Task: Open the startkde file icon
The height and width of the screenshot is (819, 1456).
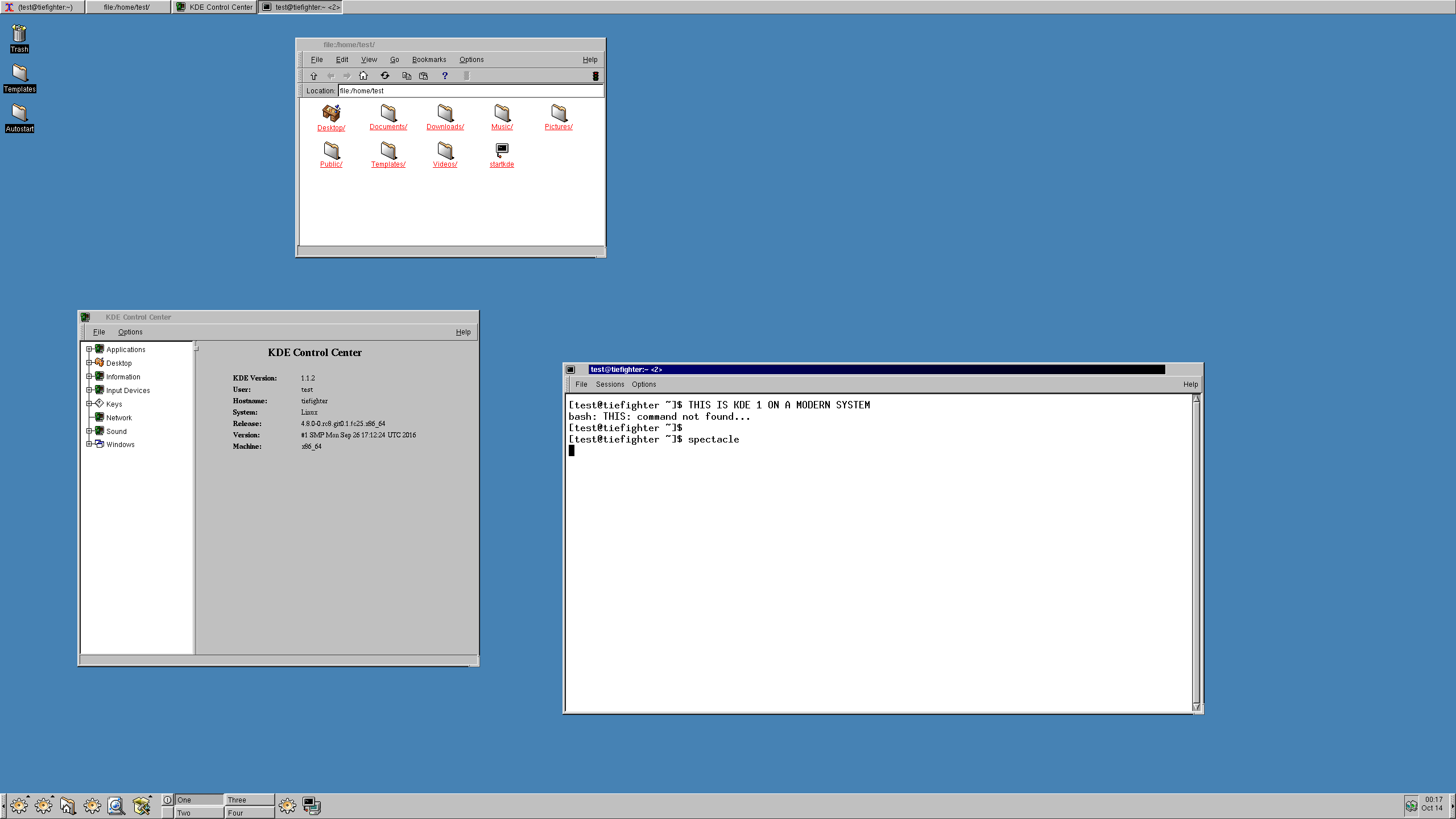Action: (x=501, y=149)
